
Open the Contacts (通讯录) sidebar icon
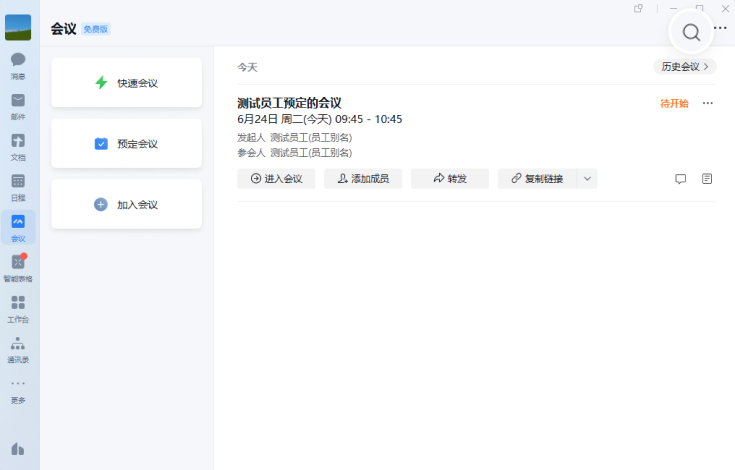18,348
